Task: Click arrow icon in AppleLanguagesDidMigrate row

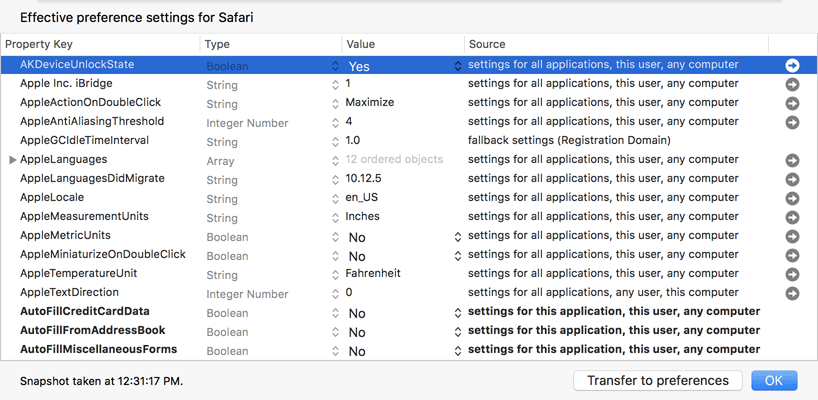Action: (792, 179)
